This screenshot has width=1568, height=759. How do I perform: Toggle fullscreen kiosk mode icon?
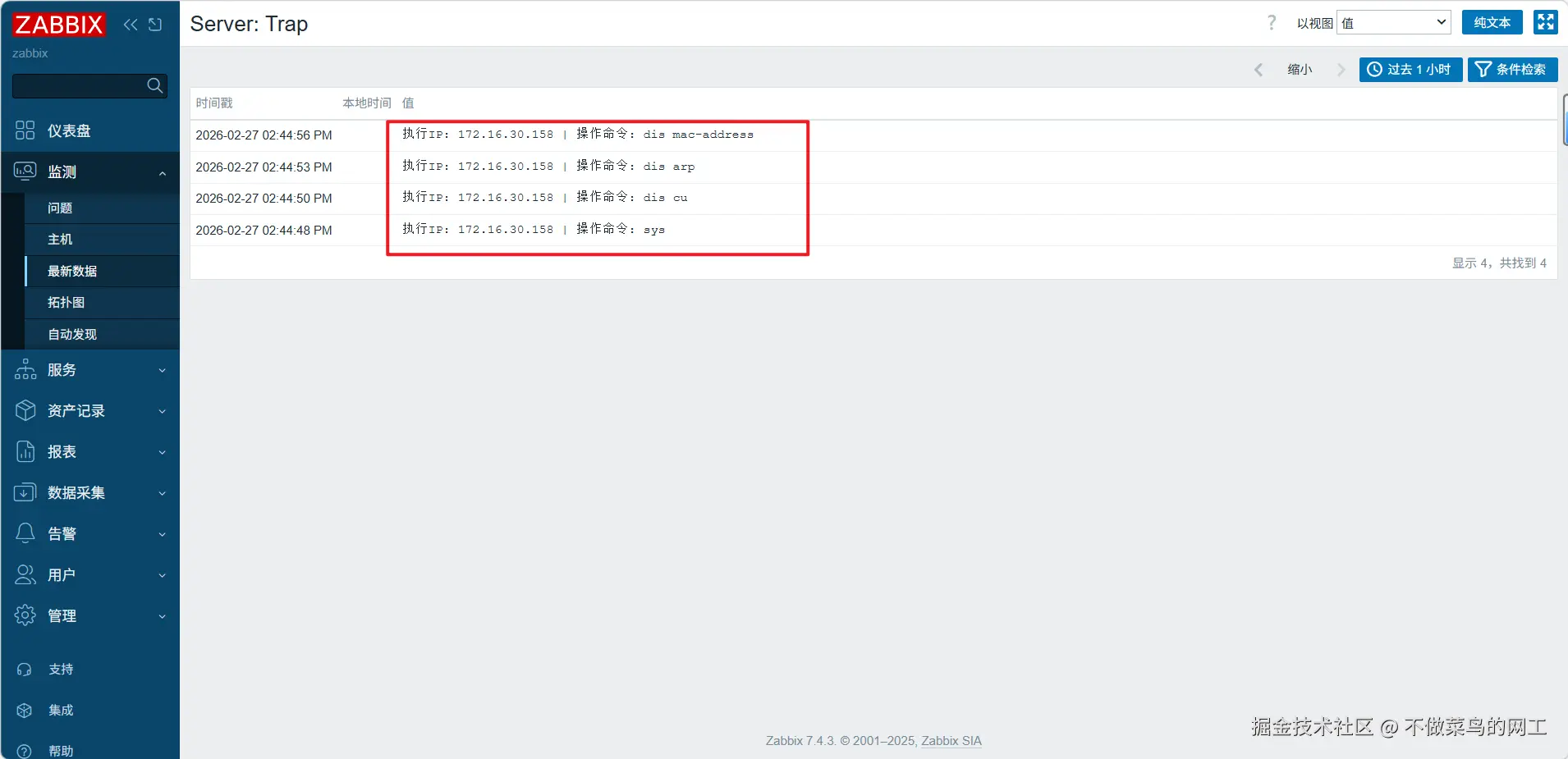[x=1546, y=22]
